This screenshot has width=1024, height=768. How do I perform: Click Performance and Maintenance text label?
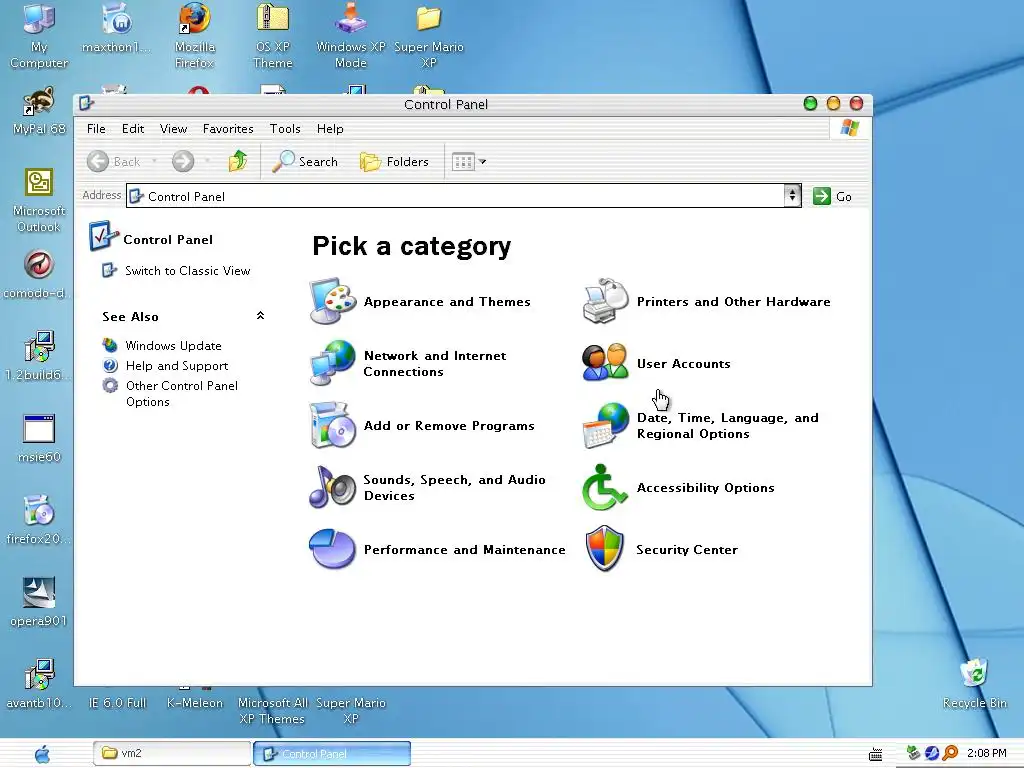point(464,550)
